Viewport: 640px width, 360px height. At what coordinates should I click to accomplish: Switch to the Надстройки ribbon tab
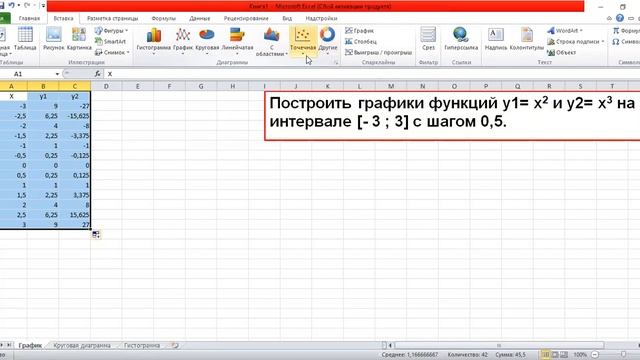tap(321, 18)
